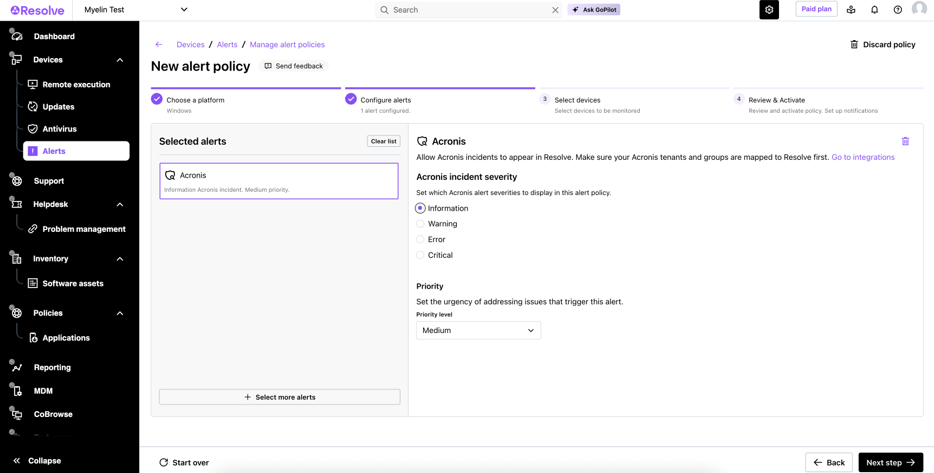
Task: Click the download agent icon
Action: [x=851, y=10]
